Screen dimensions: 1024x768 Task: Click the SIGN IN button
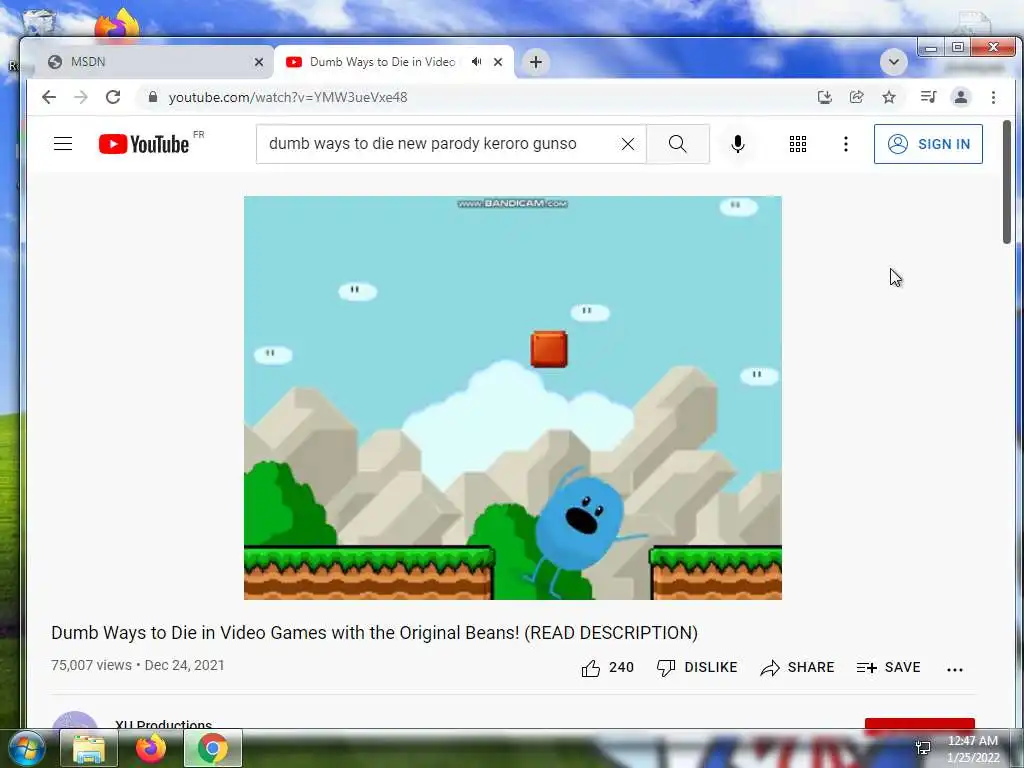coord(928,144)
